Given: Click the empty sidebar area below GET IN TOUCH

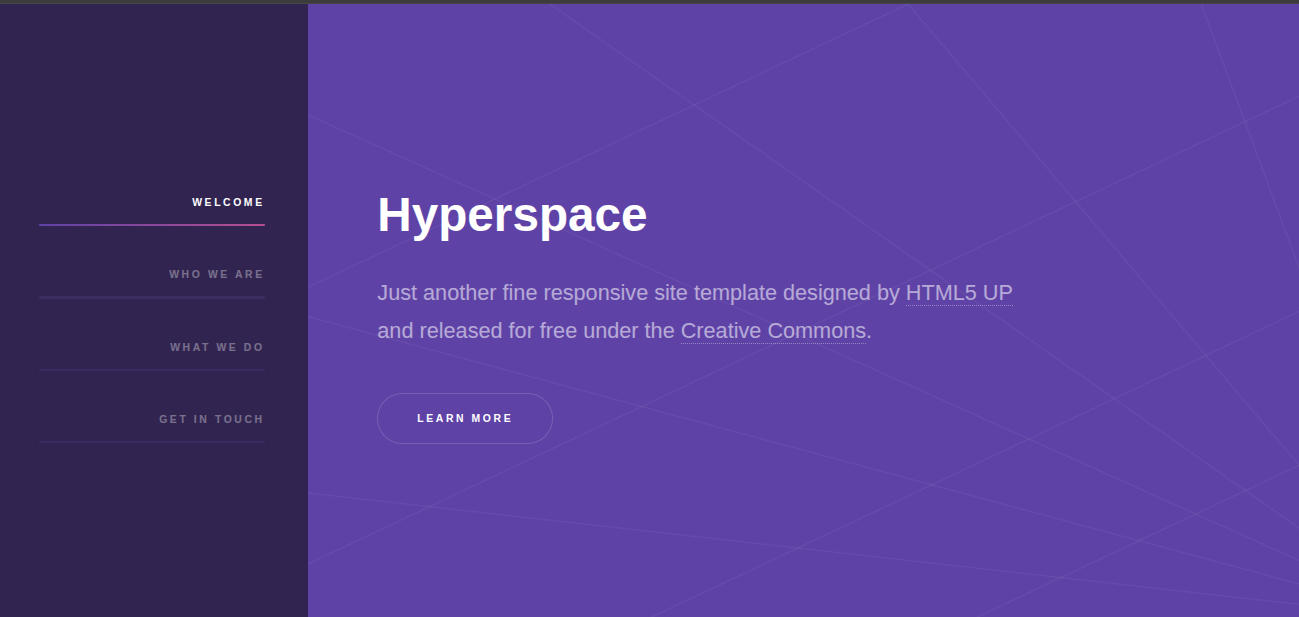Looking at the screenshot, I should pyautogui.click(x=152, y=530).
